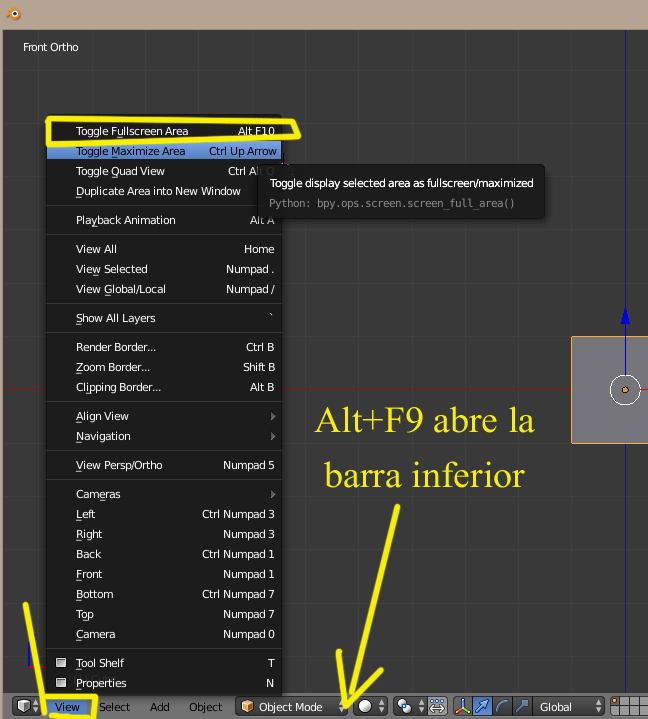Image resolution: width=648 pixels, height=719 pixels.
Task: Open the viewport shading sphere selector
Action: coord(371,706)
